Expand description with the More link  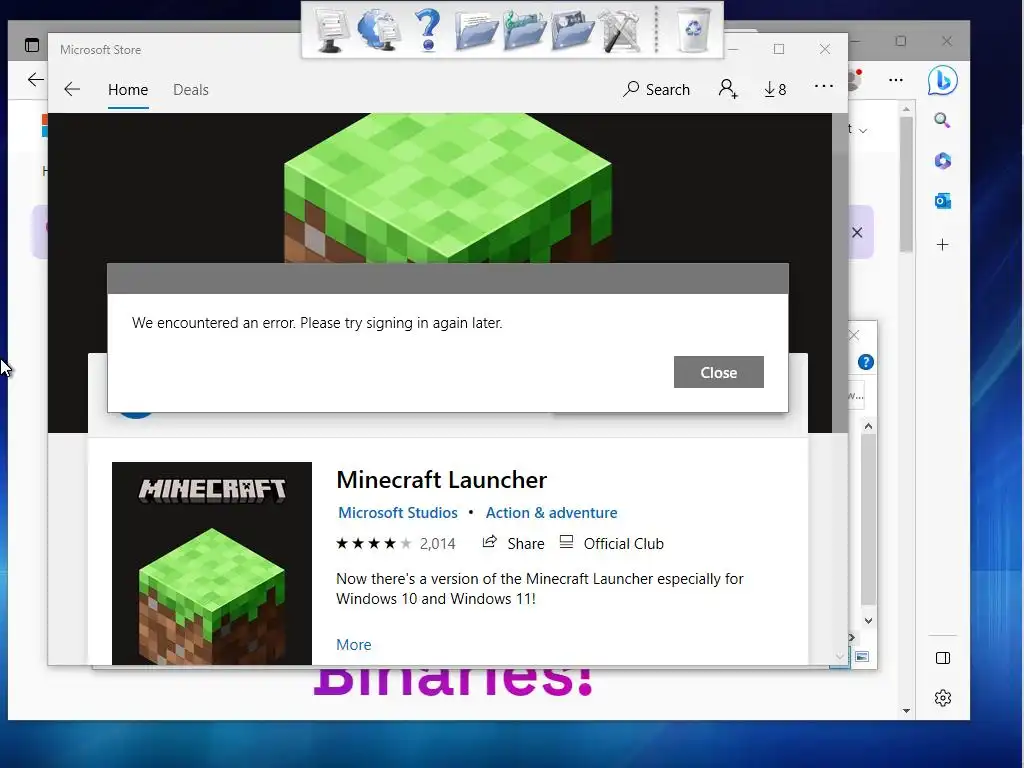pos(353,645)
